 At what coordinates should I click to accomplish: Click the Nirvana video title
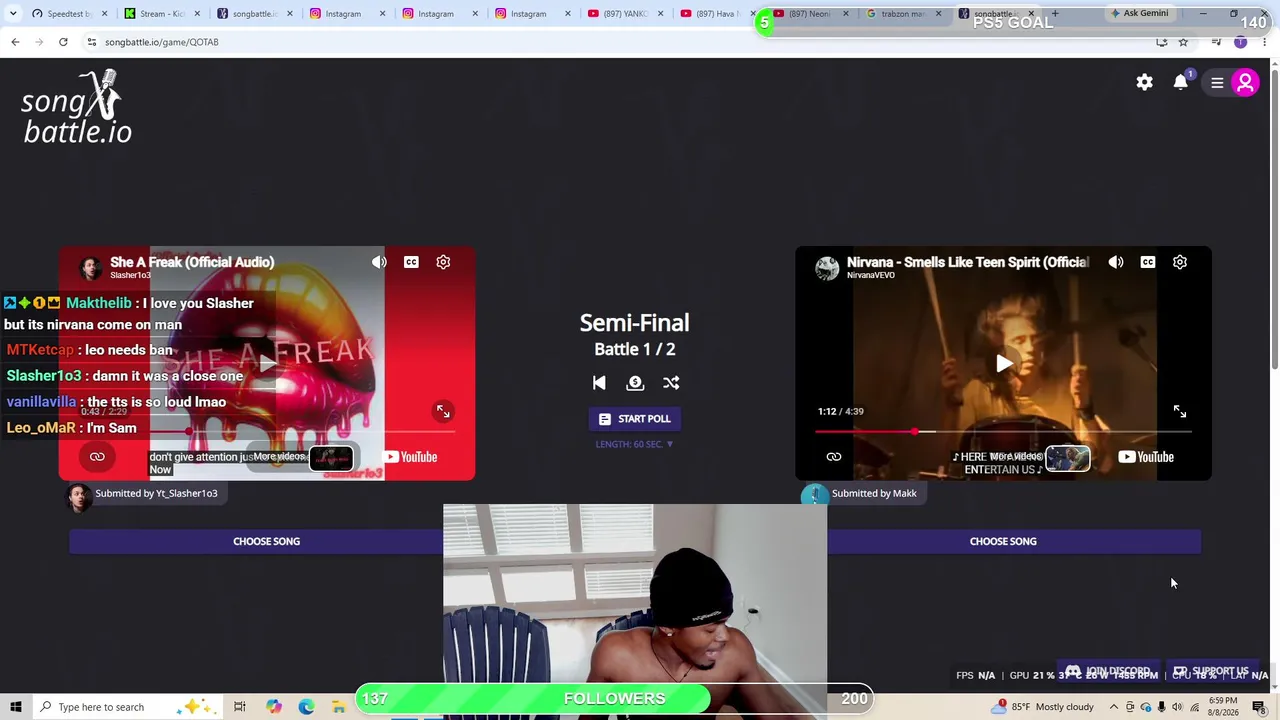coord(968,262)
